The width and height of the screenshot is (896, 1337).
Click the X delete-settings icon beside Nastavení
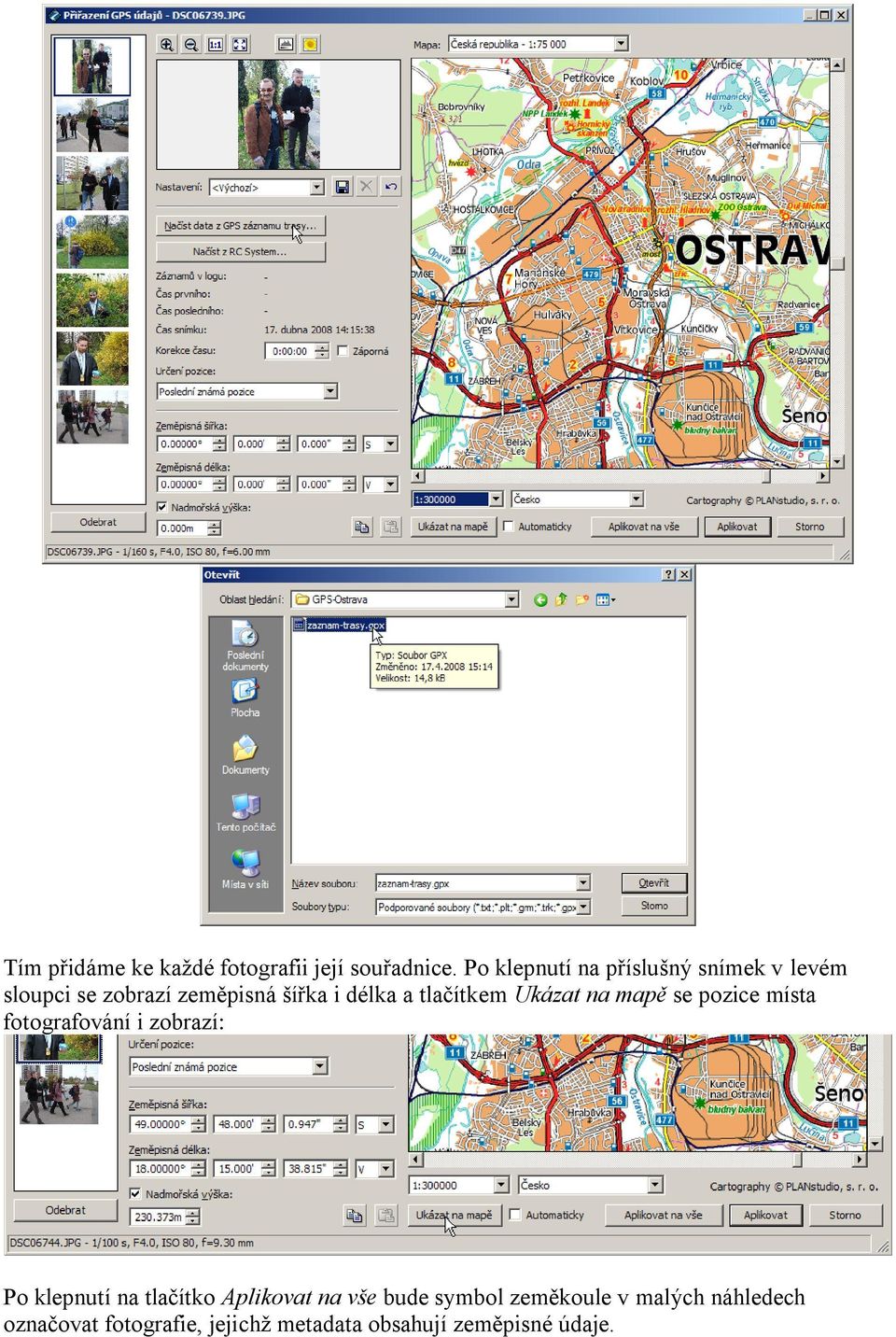coord(367,187)
